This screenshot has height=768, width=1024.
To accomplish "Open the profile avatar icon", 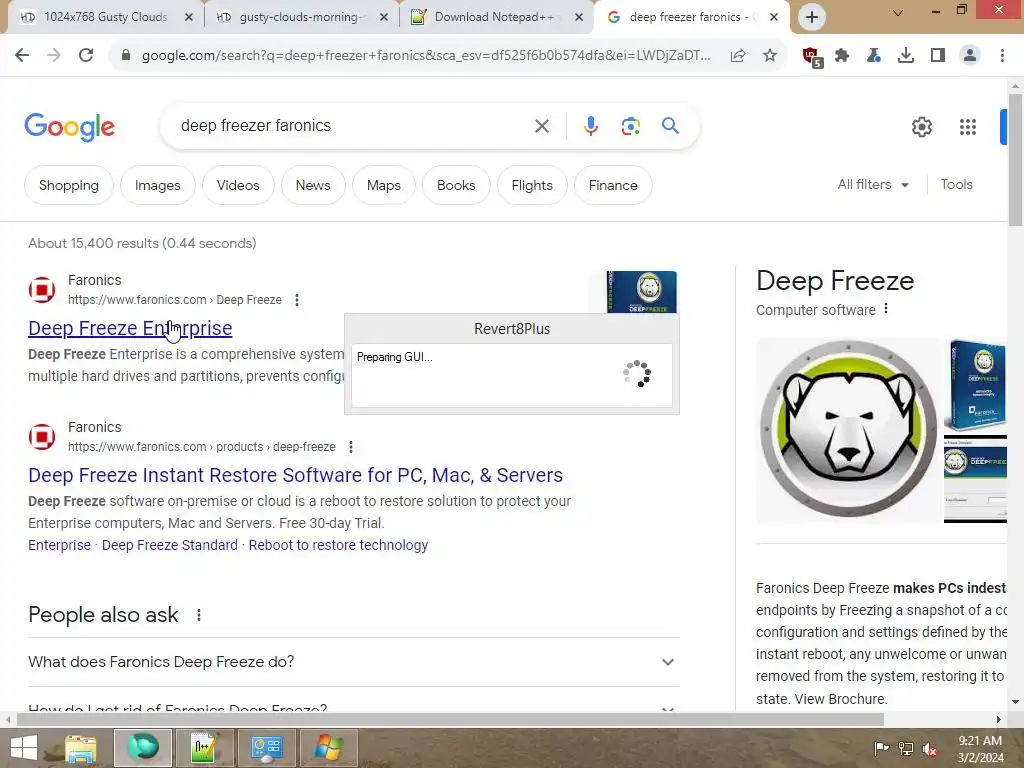I will pyautogui.click(x=970, y=56).
